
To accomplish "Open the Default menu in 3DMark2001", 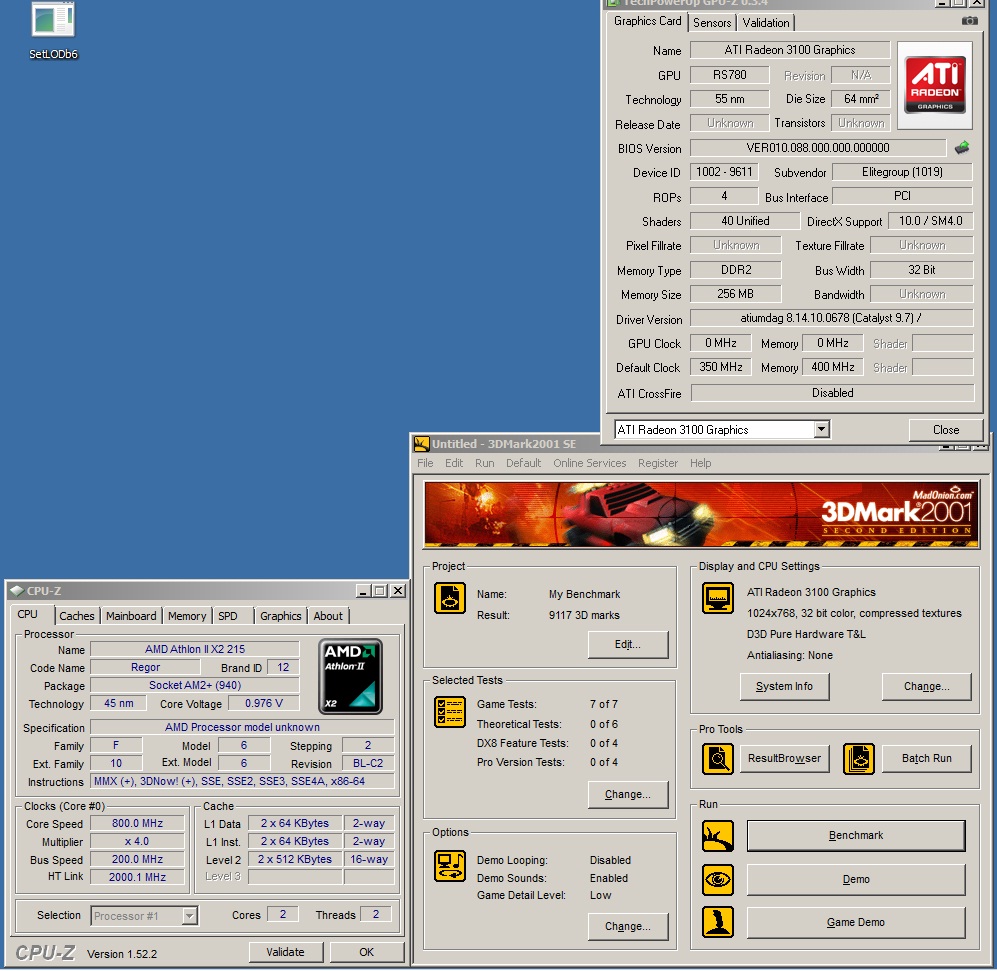I will [523, 463].
